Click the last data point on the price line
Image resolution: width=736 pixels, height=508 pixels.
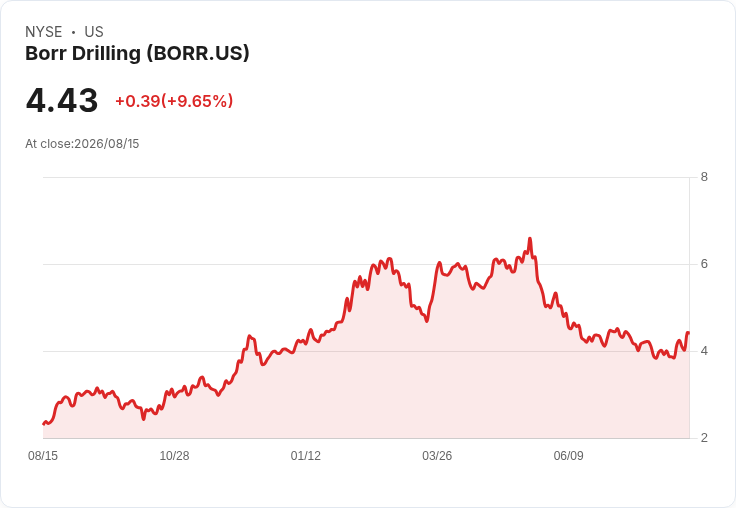click(688, 332)
